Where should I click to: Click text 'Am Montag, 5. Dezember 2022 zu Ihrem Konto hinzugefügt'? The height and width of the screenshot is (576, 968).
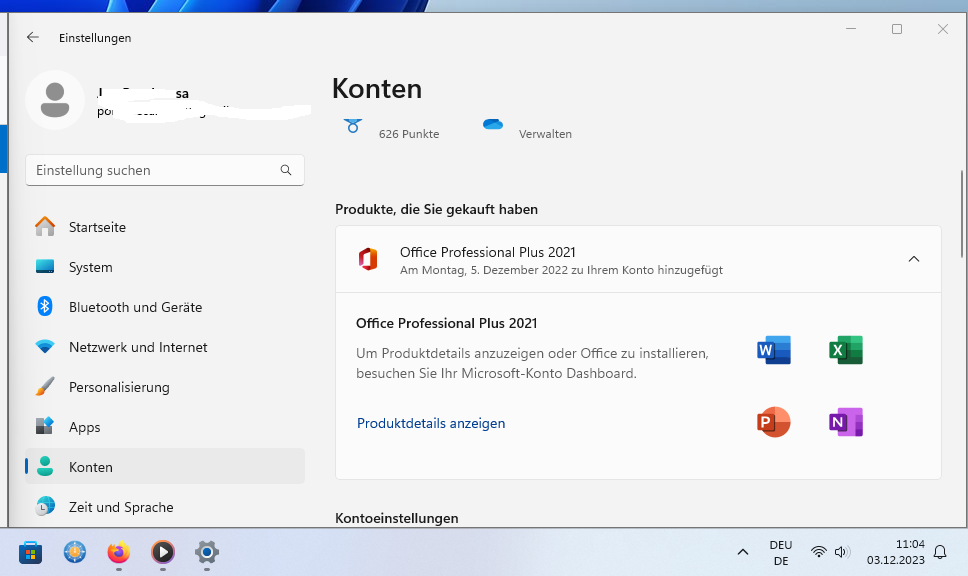(561, 270)
